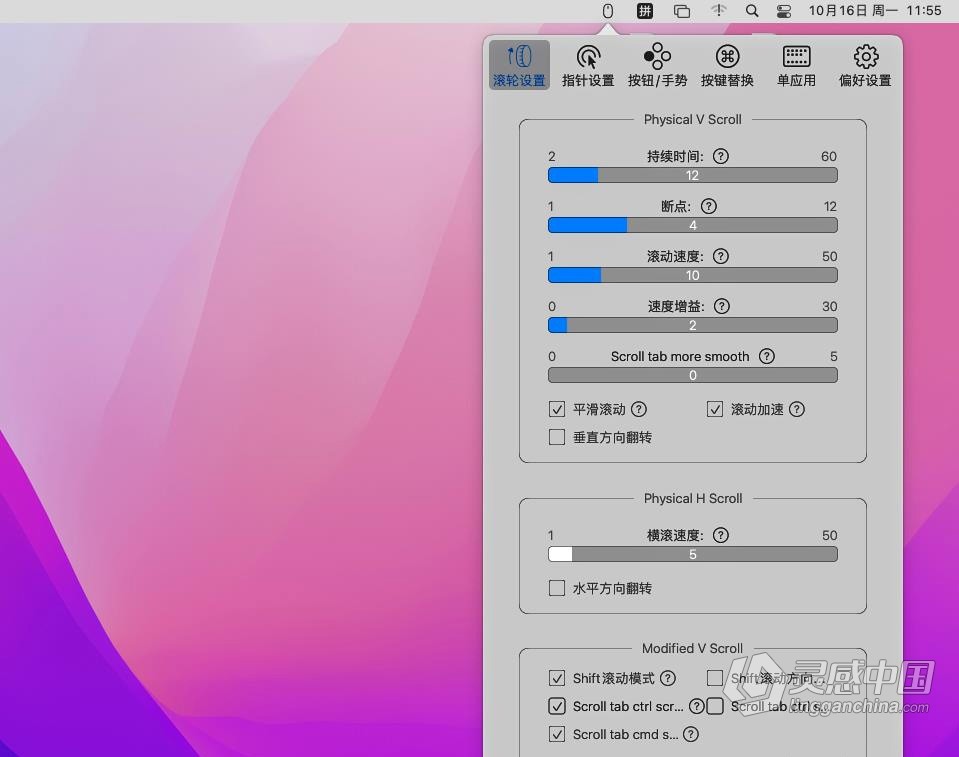
Task: Uncheck the Shift滚动模式 checkbox
Action: pyautogui.click(x=557, y=678)
